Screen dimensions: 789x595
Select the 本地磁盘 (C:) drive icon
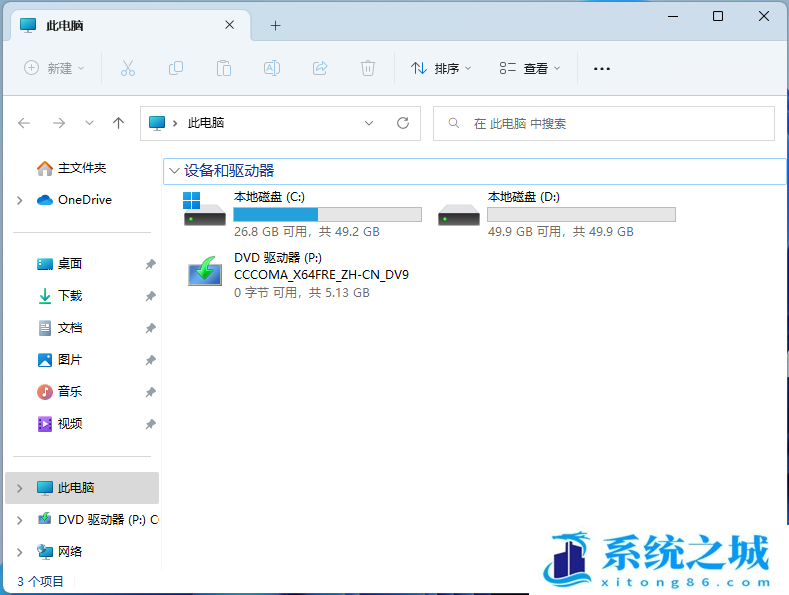[204, 209]
